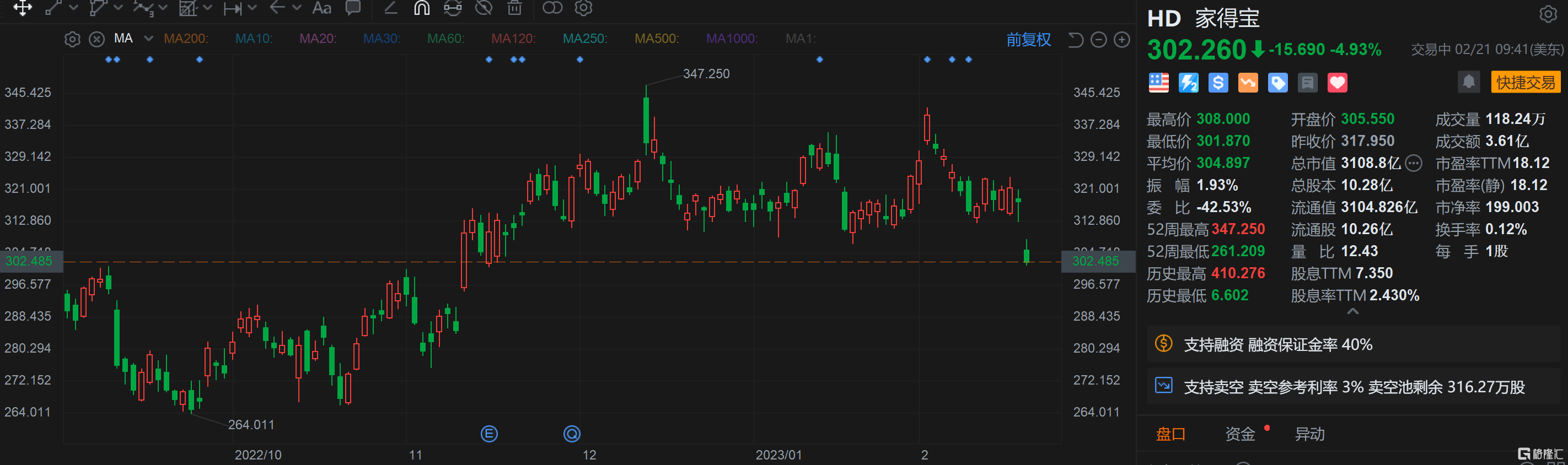Viewport: 1568px width, 465px height.
Task: Remove the MA indicator with X
Action: pyautogui.click(x=97, y=40)
